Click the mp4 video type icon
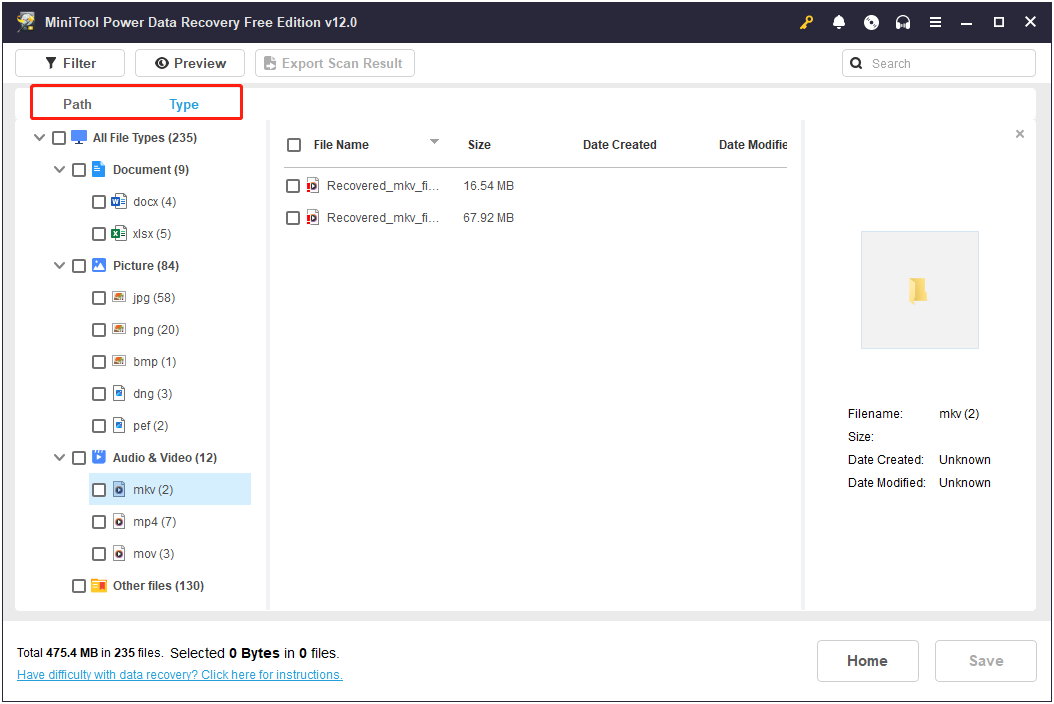 (x=119, y=521)
